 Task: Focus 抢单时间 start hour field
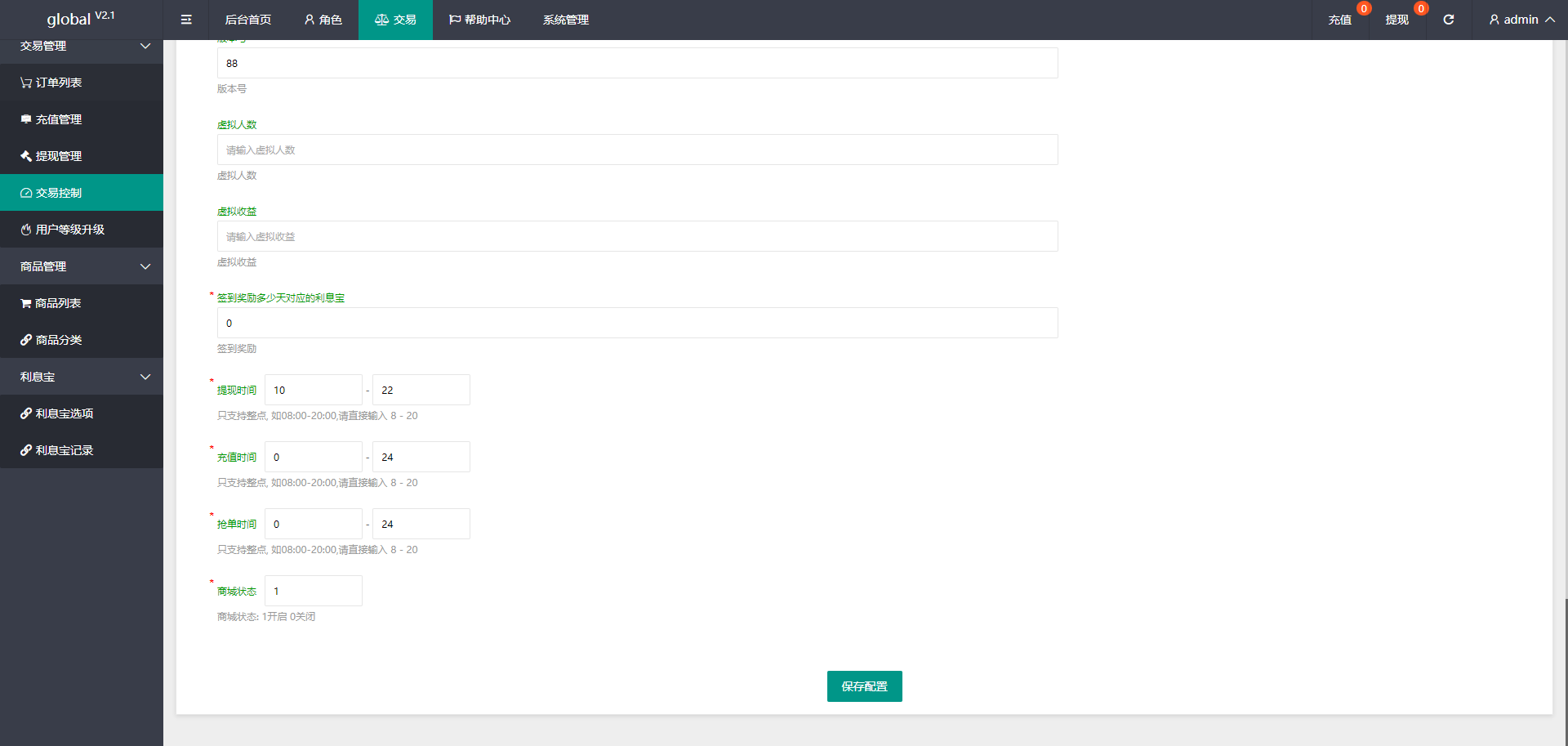314,524
